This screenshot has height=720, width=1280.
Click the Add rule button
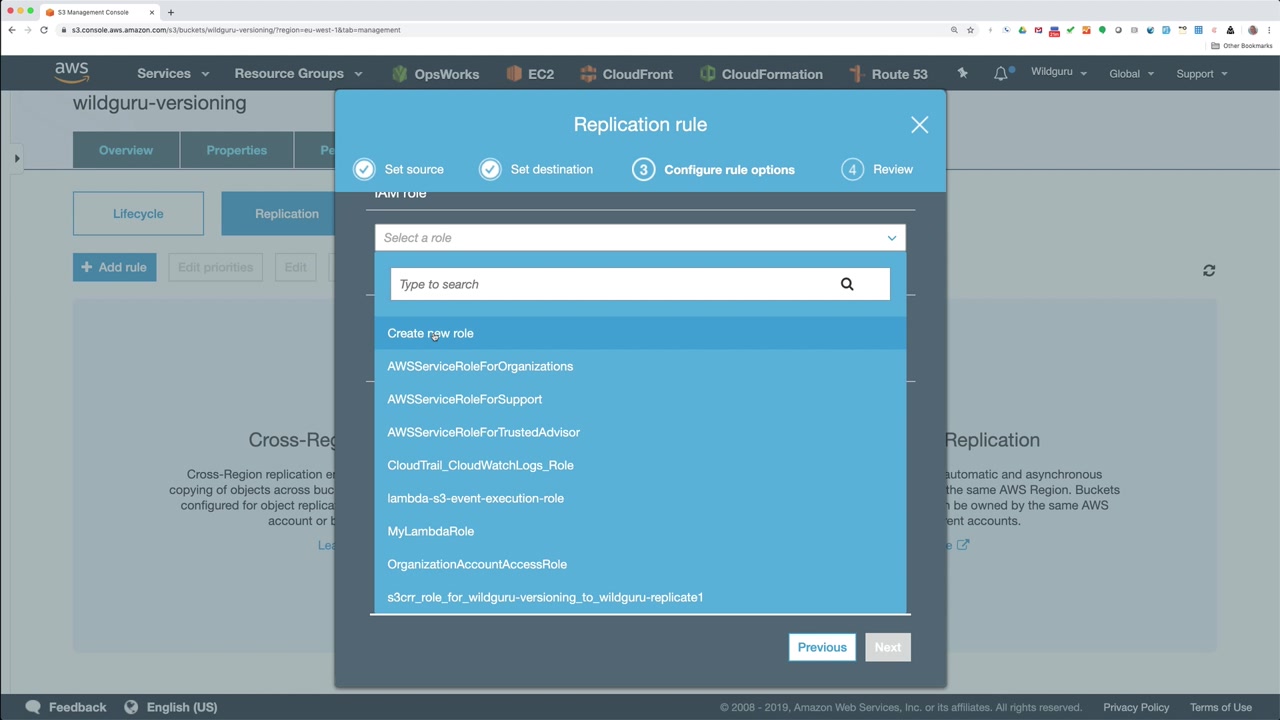click(x=114, y=267)
